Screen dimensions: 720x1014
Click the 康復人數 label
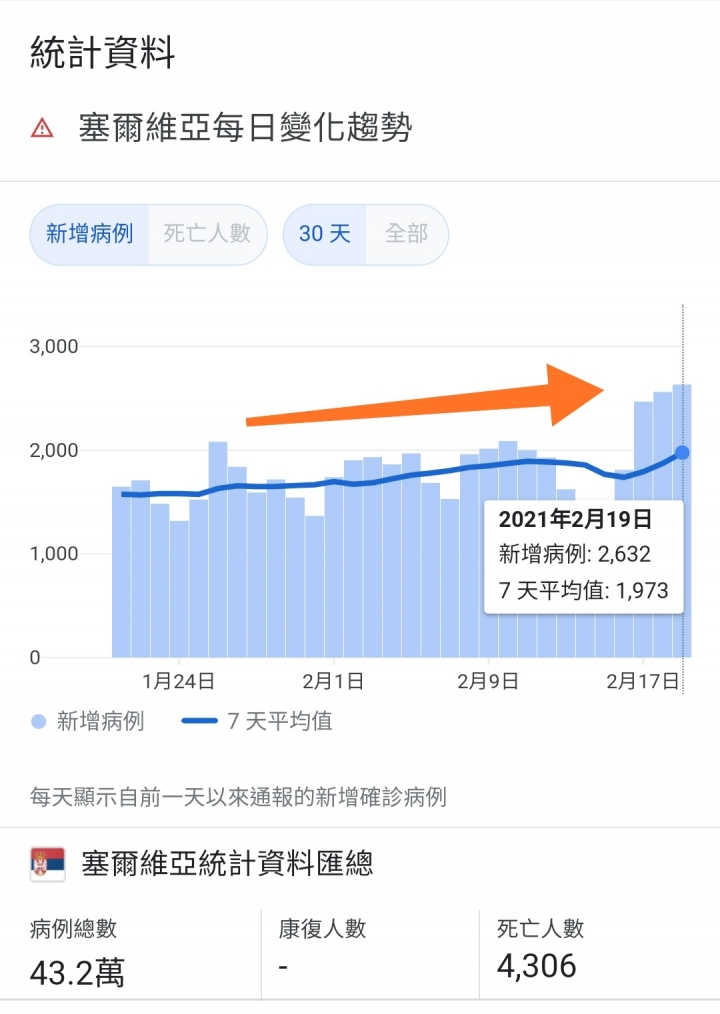(322, 929)
